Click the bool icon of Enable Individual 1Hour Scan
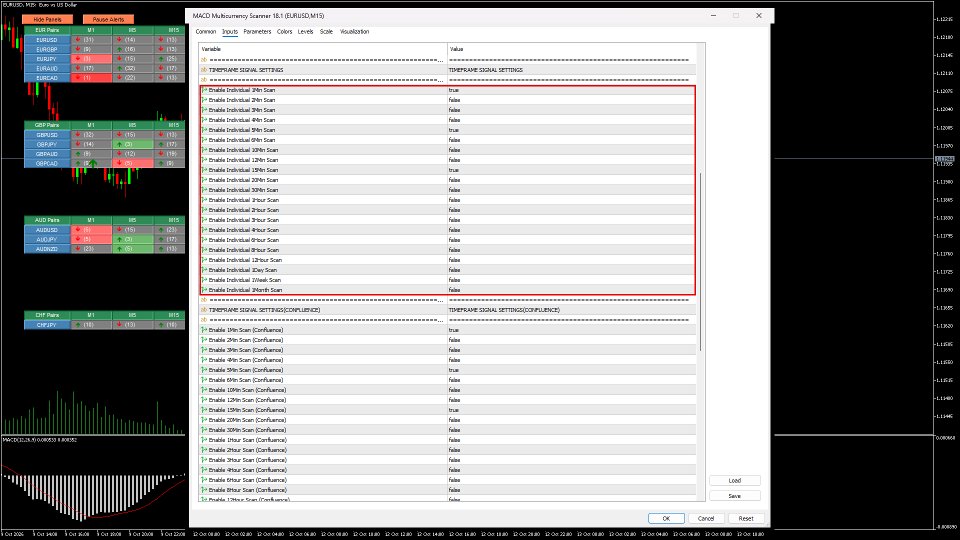Viewport: 960px width, 540px height. tap(204, 200)
